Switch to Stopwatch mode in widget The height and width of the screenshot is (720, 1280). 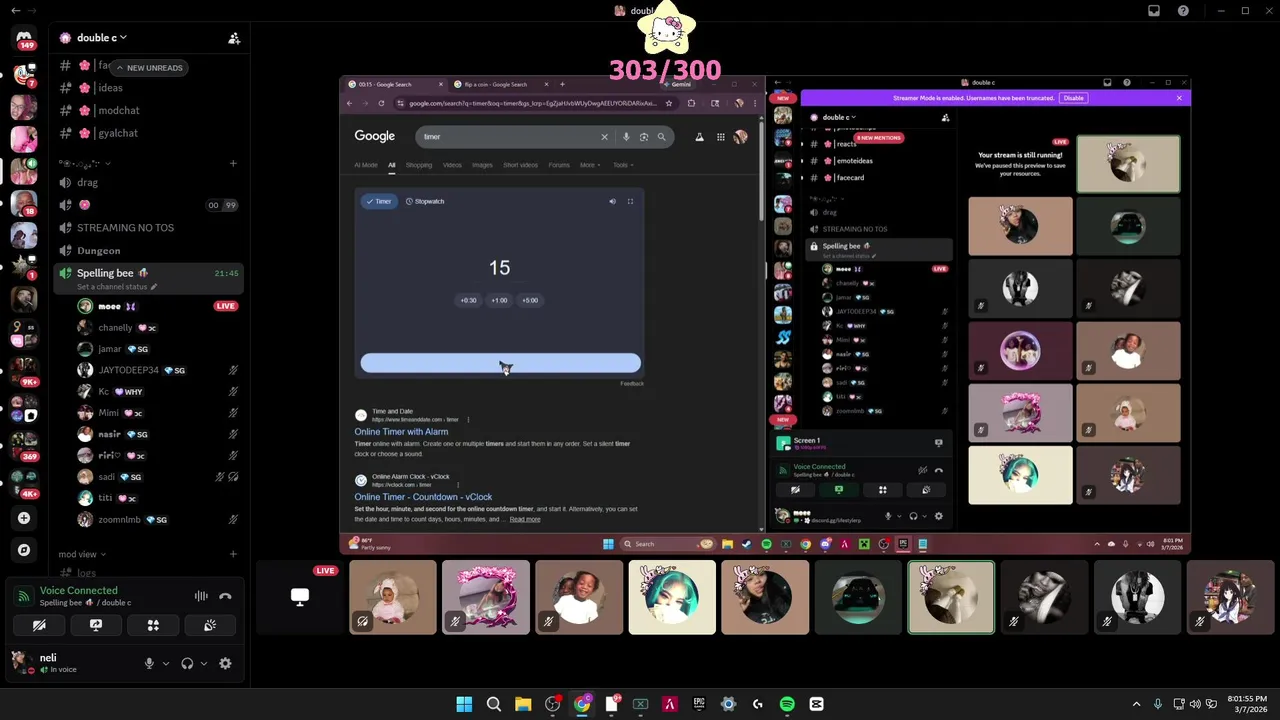(425, 201)
